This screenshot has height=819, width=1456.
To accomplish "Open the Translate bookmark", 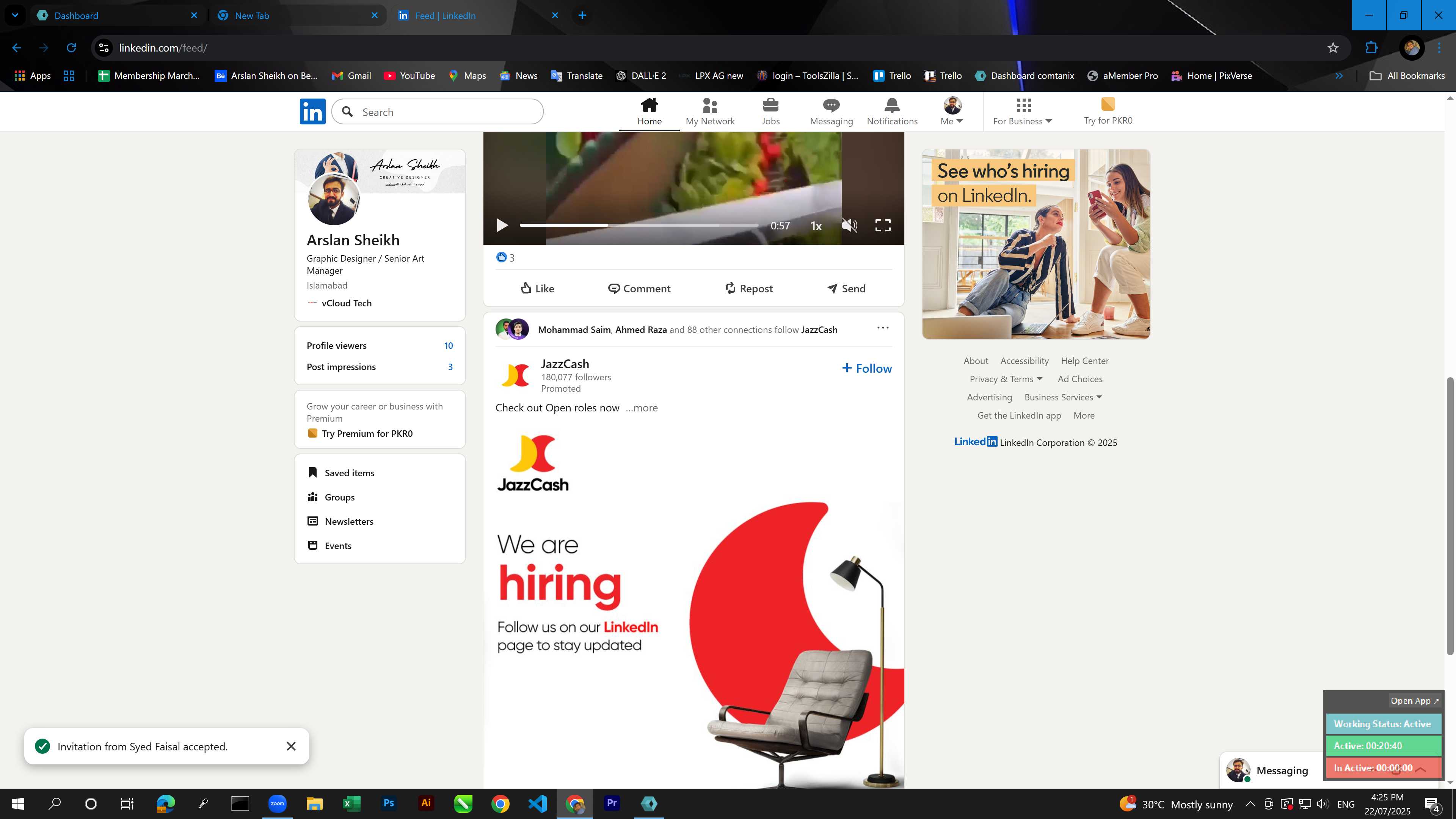I will (x=576, y=76).
